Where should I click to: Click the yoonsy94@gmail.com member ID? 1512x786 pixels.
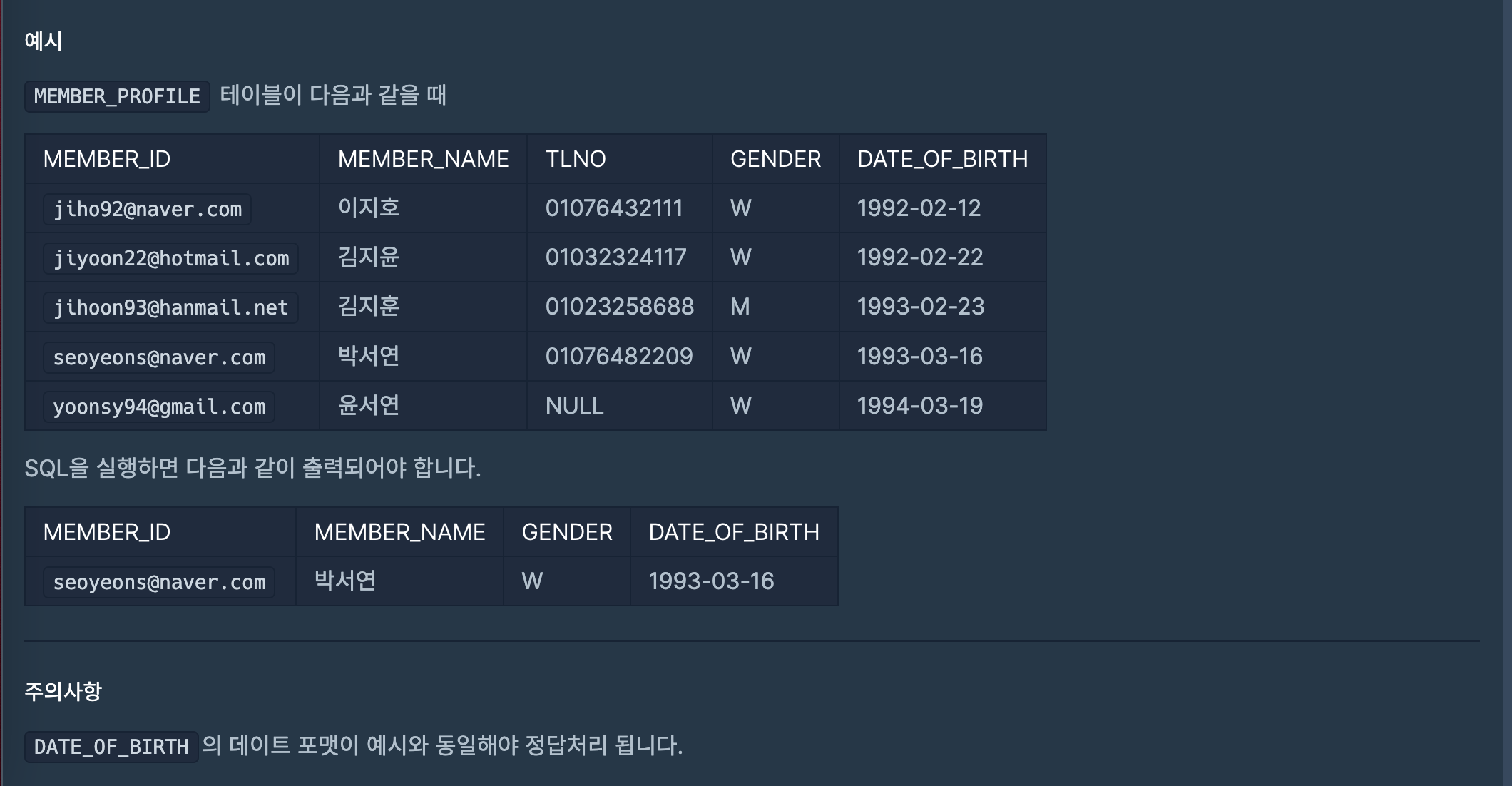[159, 407]
